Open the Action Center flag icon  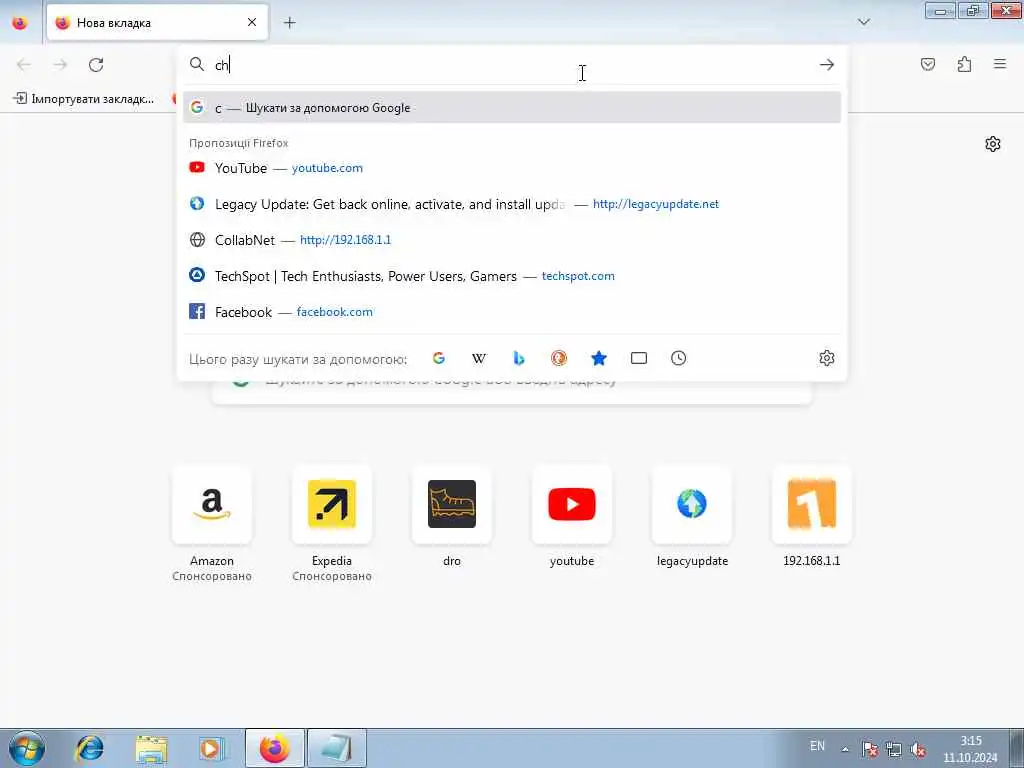pos(869,749)
